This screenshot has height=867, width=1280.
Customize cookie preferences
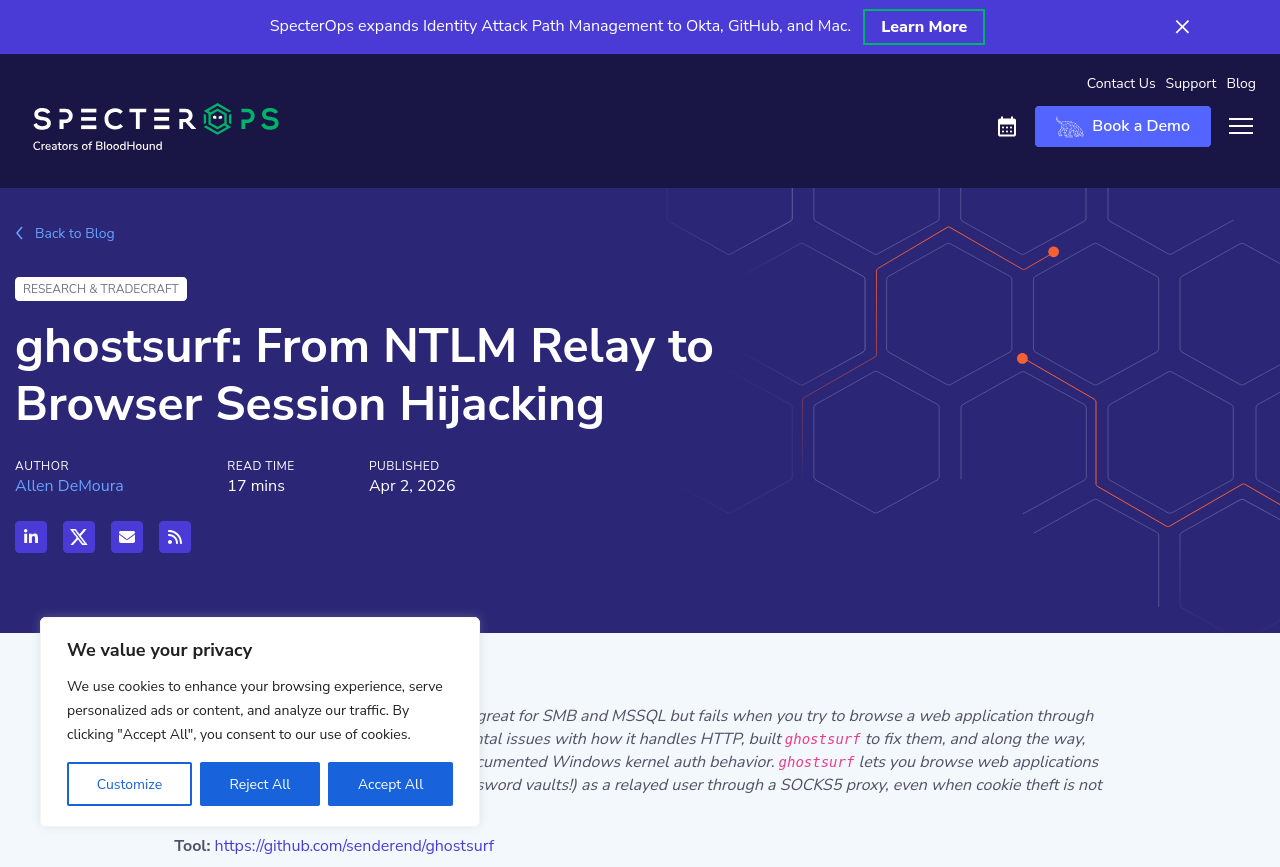click(x=129, y=784)
